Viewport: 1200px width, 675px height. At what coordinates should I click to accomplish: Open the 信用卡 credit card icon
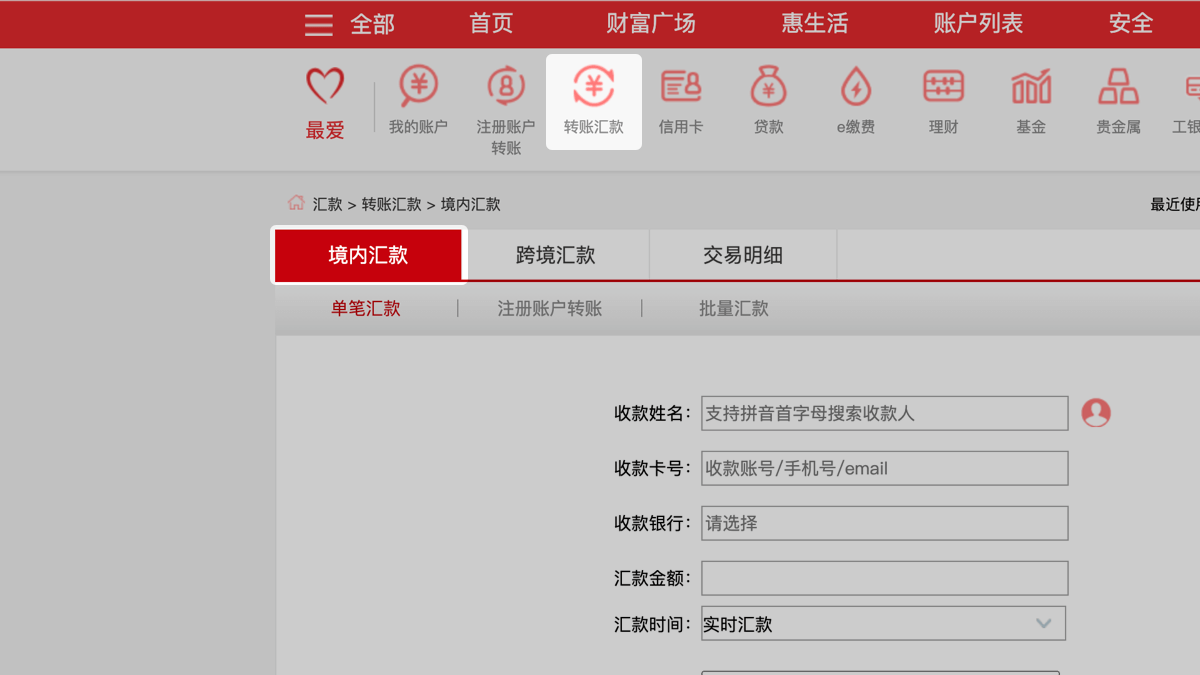[x=681, y=88]
